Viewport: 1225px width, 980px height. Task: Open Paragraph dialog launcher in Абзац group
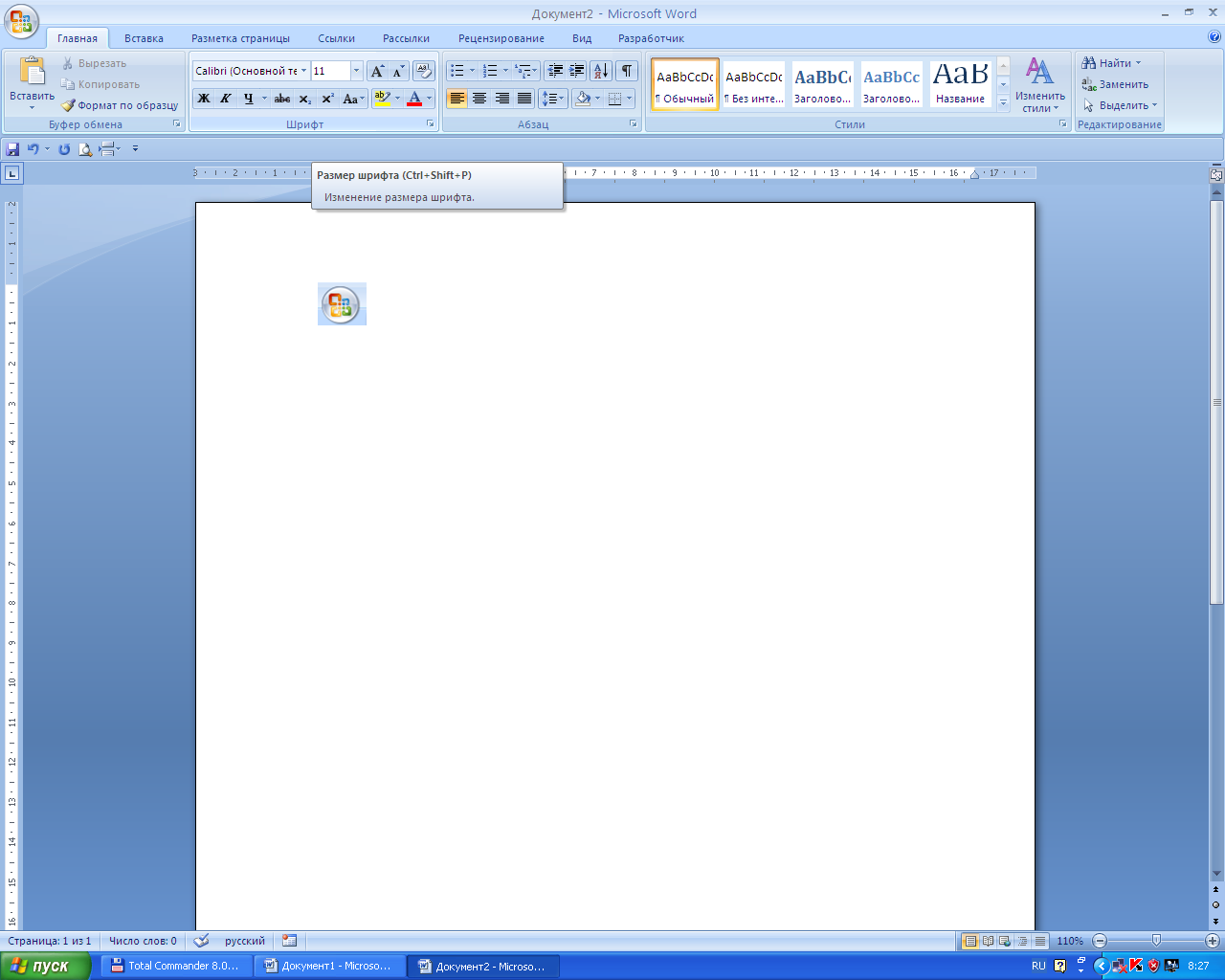[x=634, y=124]
